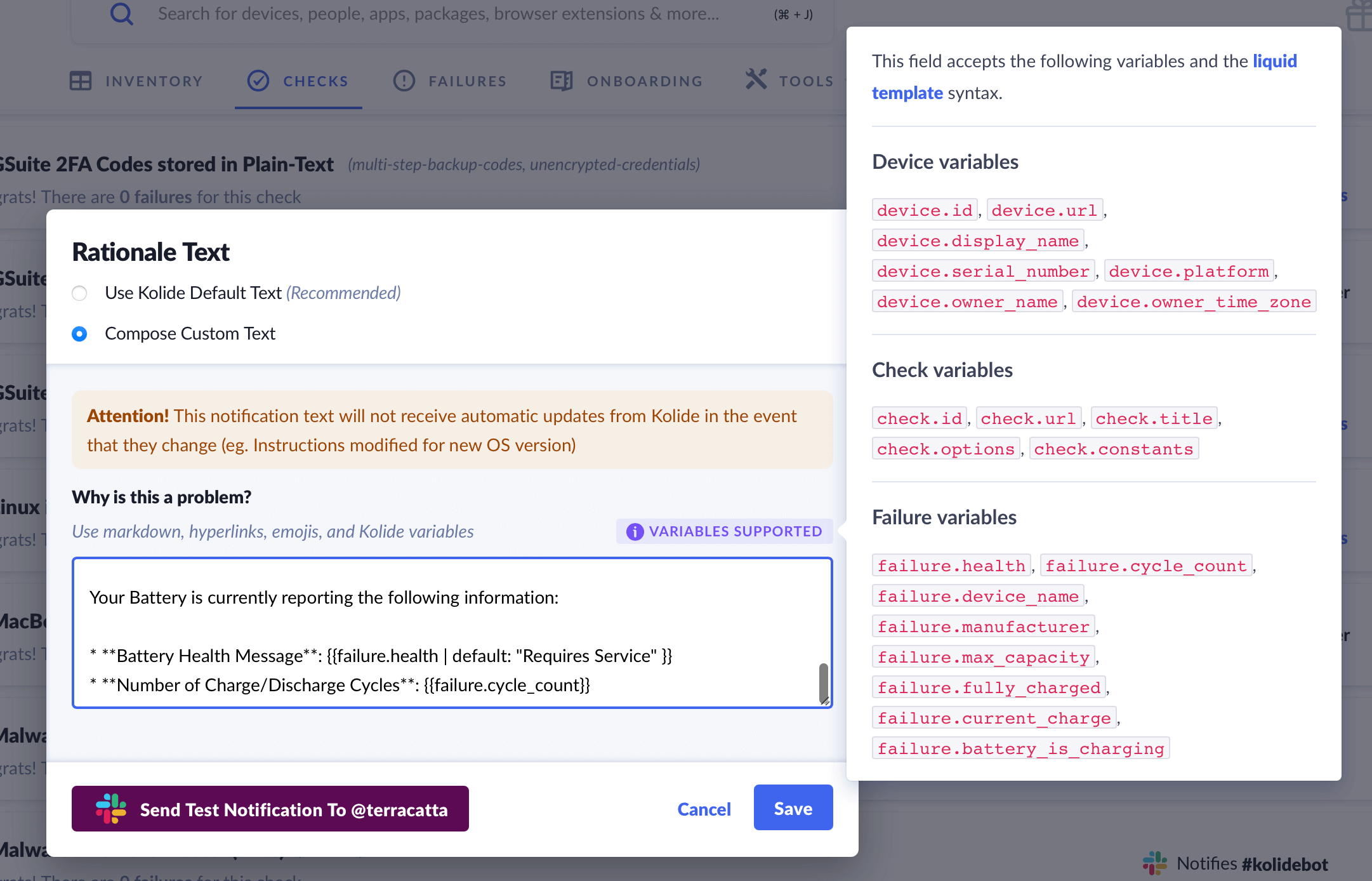Open the Failures tab

pyautogui.click(x=467, y=81)
